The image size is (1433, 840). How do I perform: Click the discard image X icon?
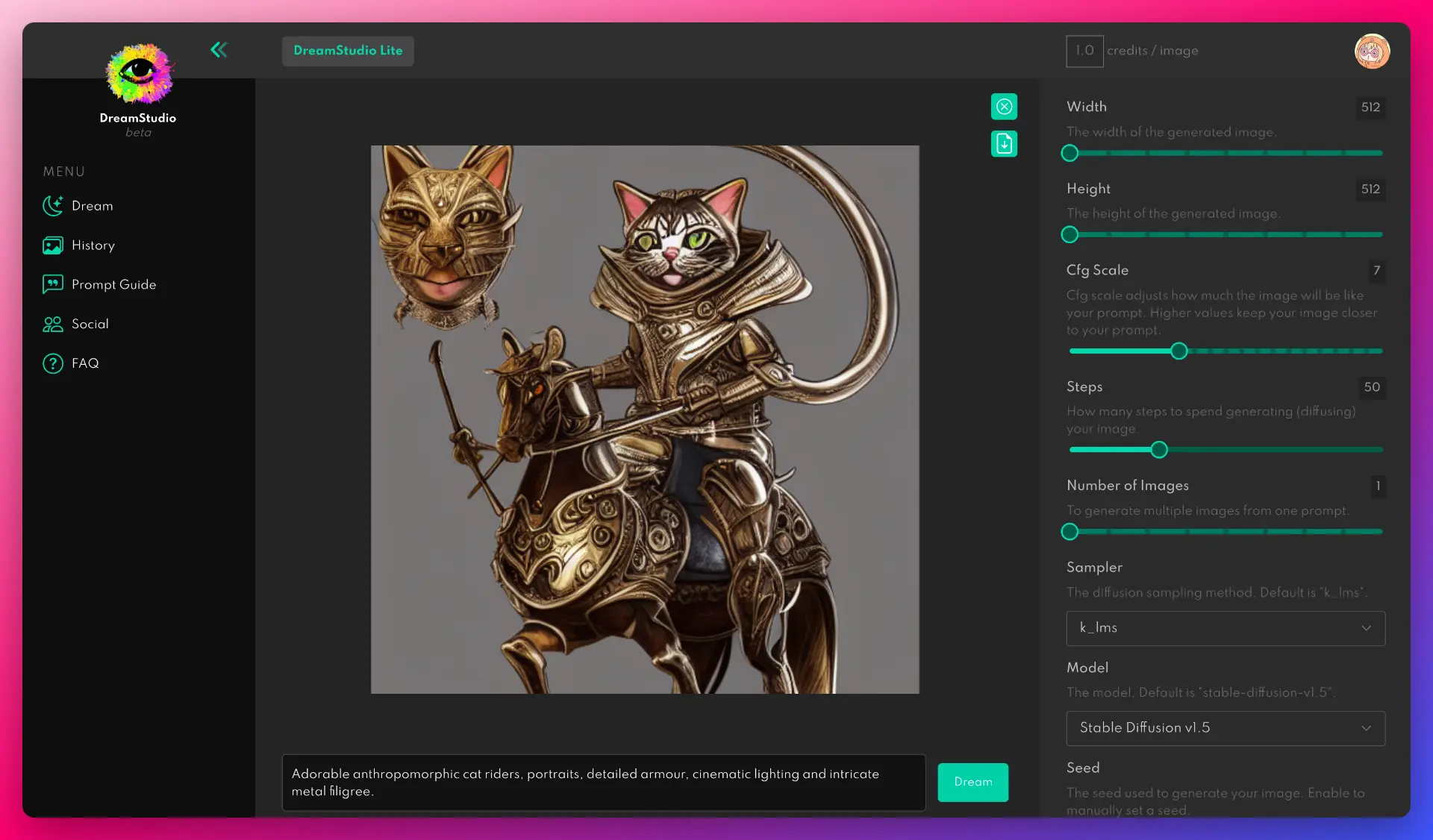click(x=1004, y=107)
